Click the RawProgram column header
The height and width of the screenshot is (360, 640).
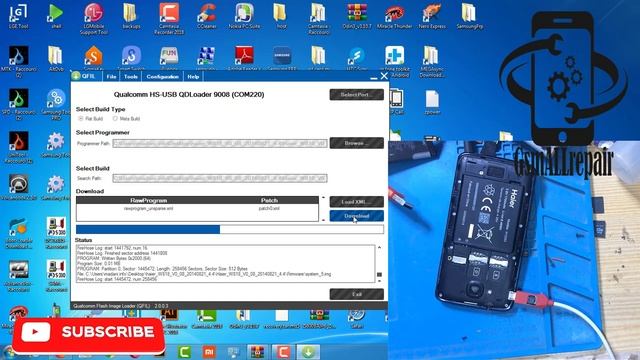149,200
